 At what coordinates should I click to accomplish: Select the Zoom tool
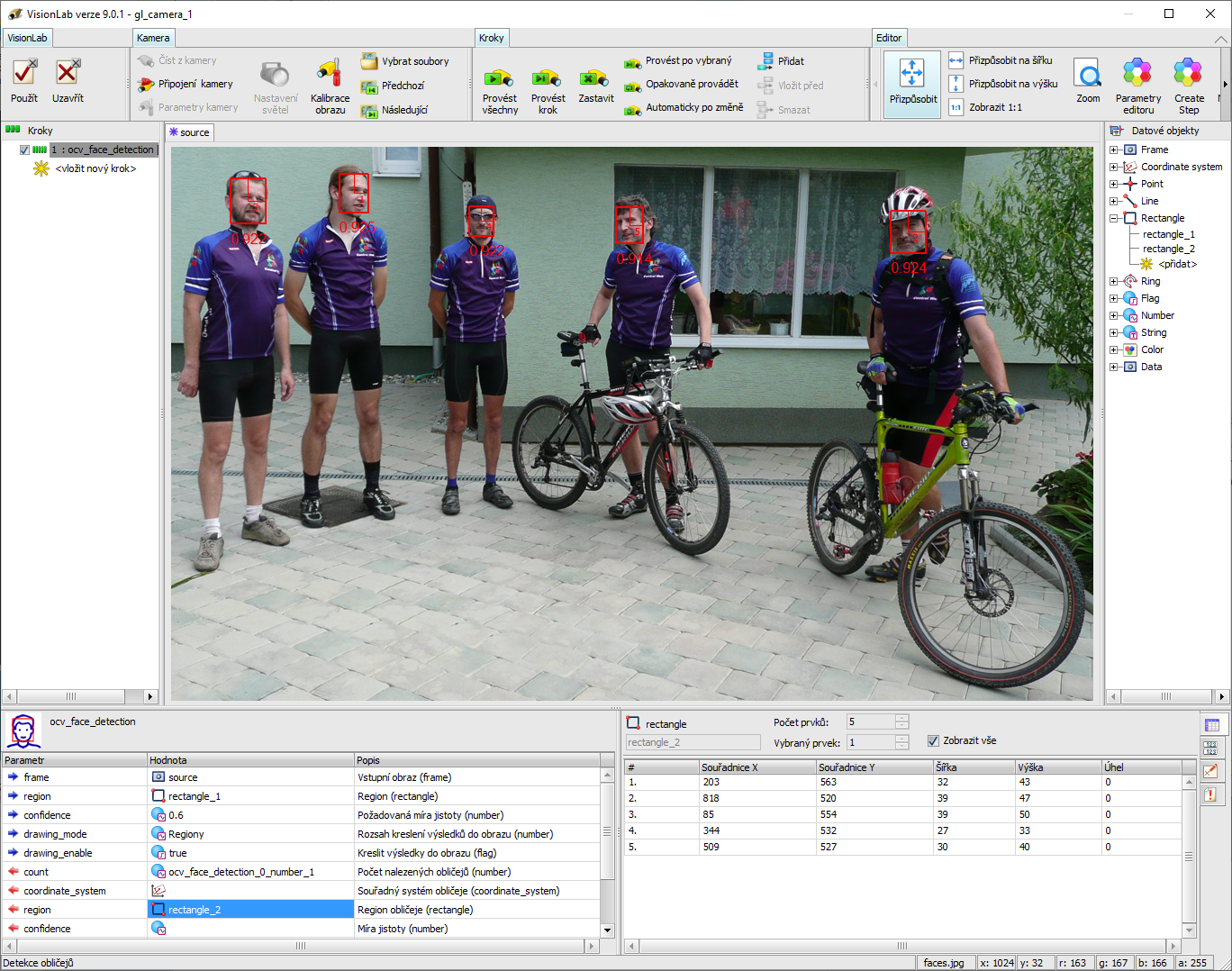point(1088,74)
